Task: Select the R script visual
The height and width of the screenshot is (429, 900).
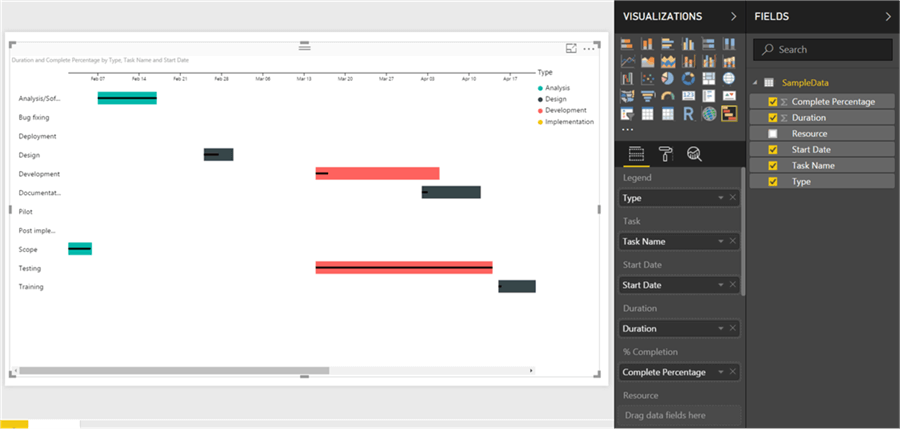Action: click(x=688, y=114)
